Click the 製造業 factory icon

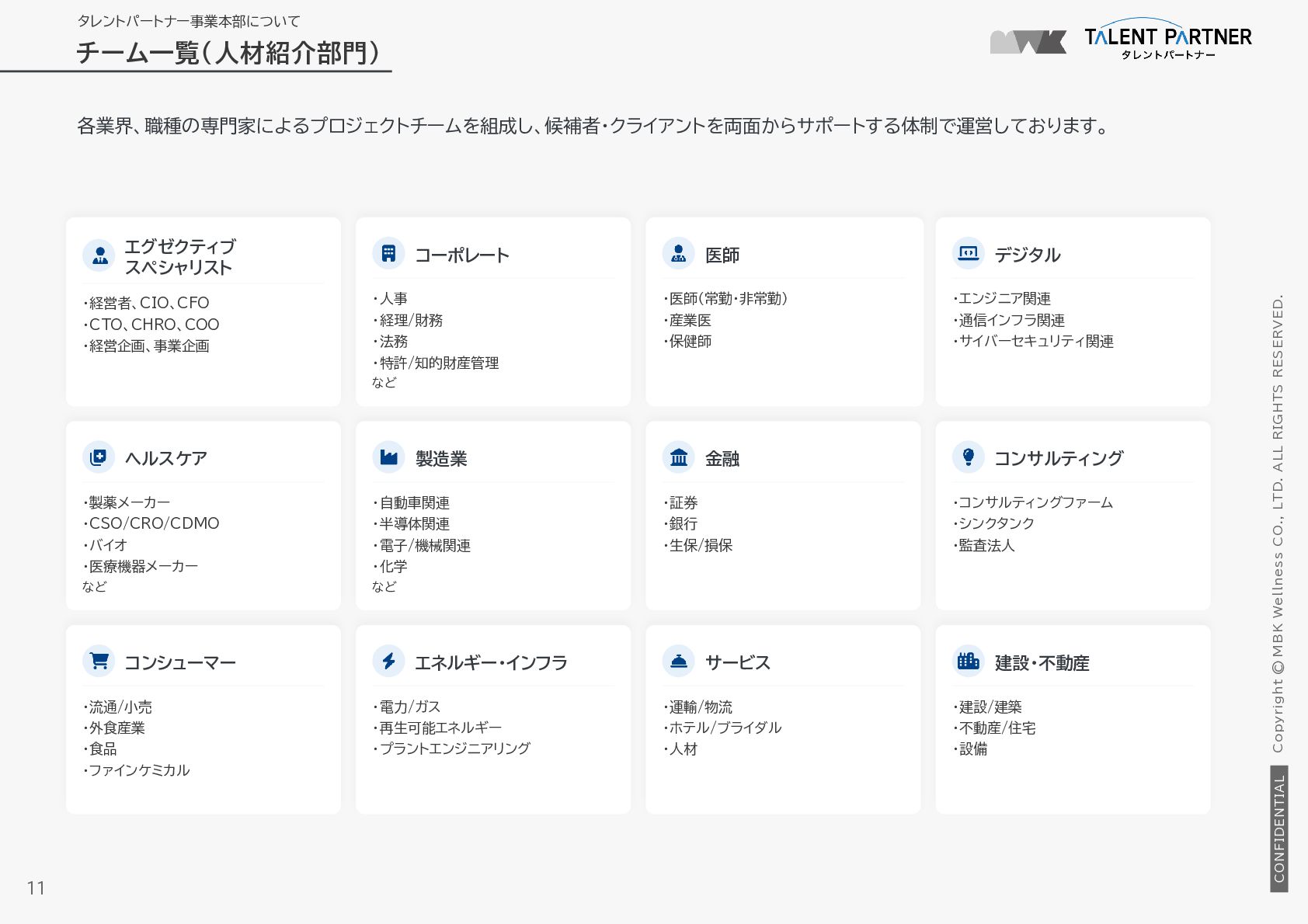tap(388, 457)
